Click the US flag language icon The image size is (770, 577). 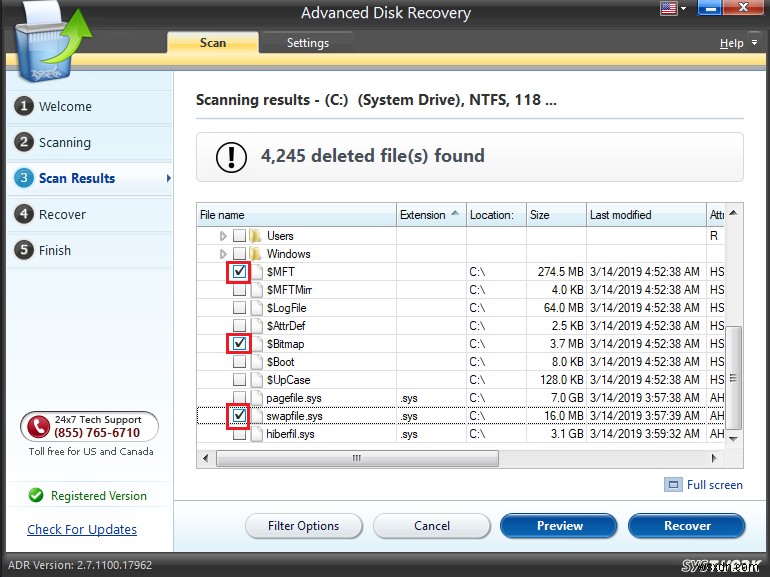668,9
